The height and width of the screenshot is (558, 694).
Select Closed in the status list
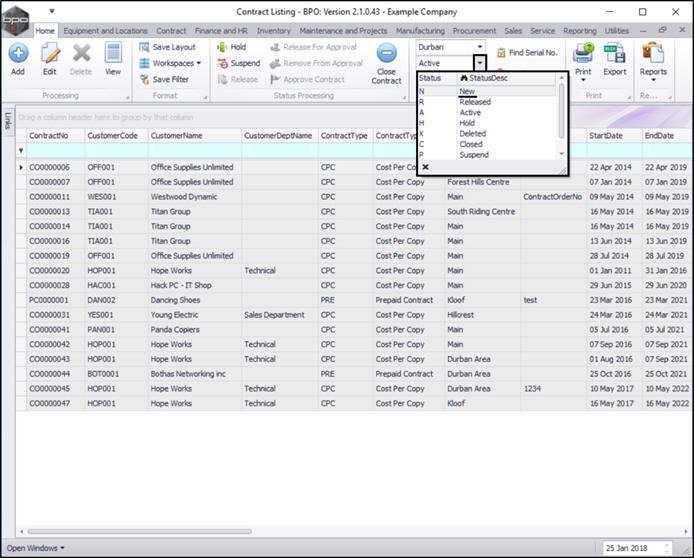click(x=486, y=144)
